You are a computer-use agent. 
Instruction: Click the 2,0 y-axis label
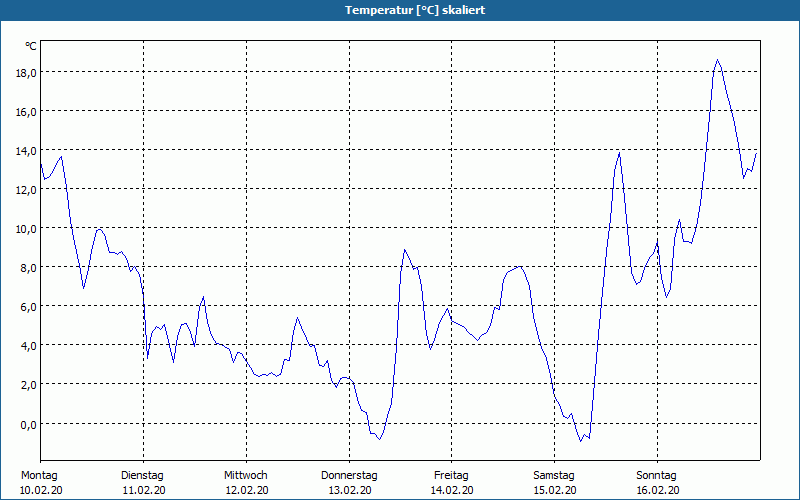pos(28,385)
